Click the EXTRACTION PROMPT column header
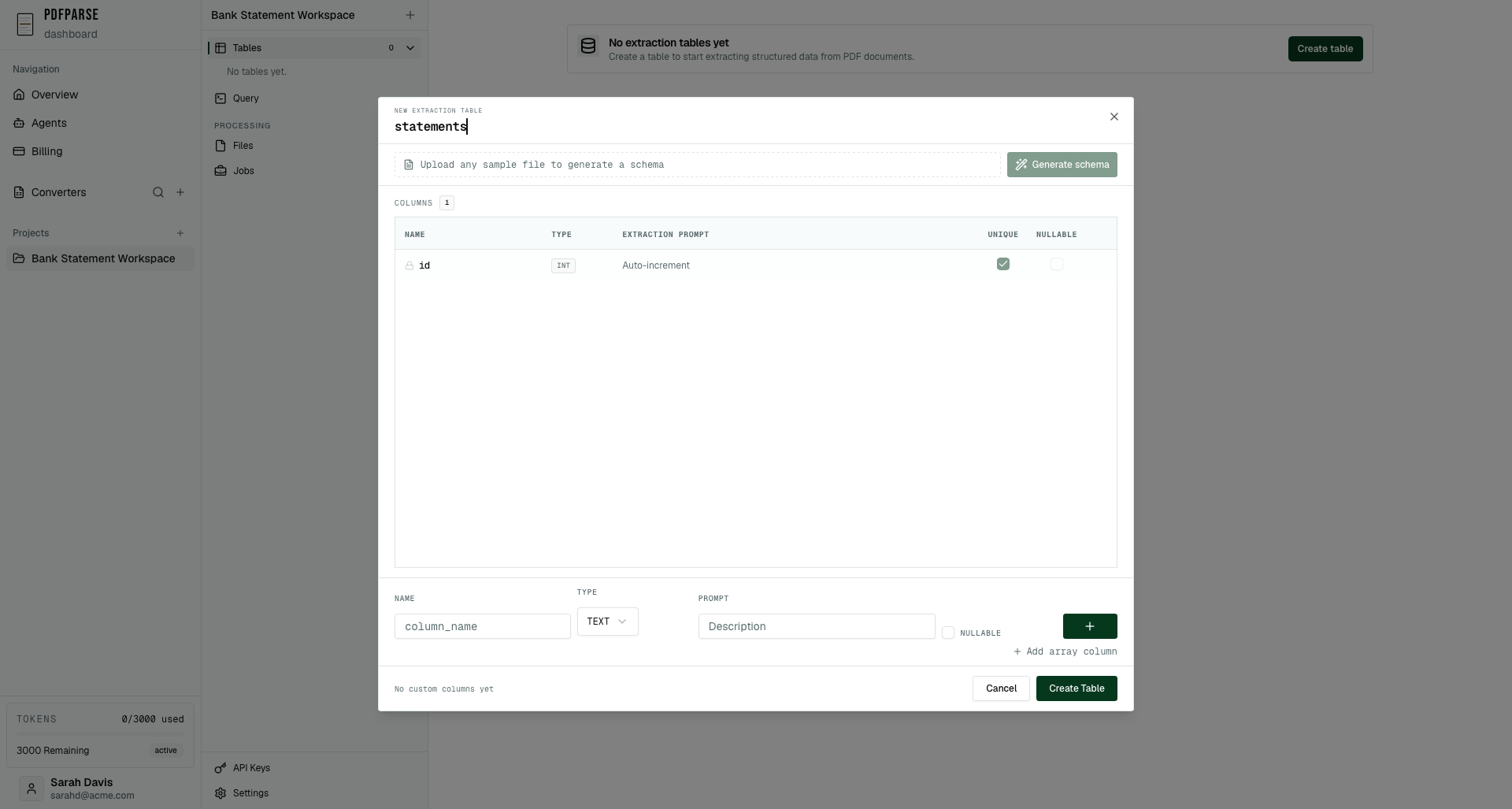Screen dimensions: 1512x809 click(x=665, y=235)
